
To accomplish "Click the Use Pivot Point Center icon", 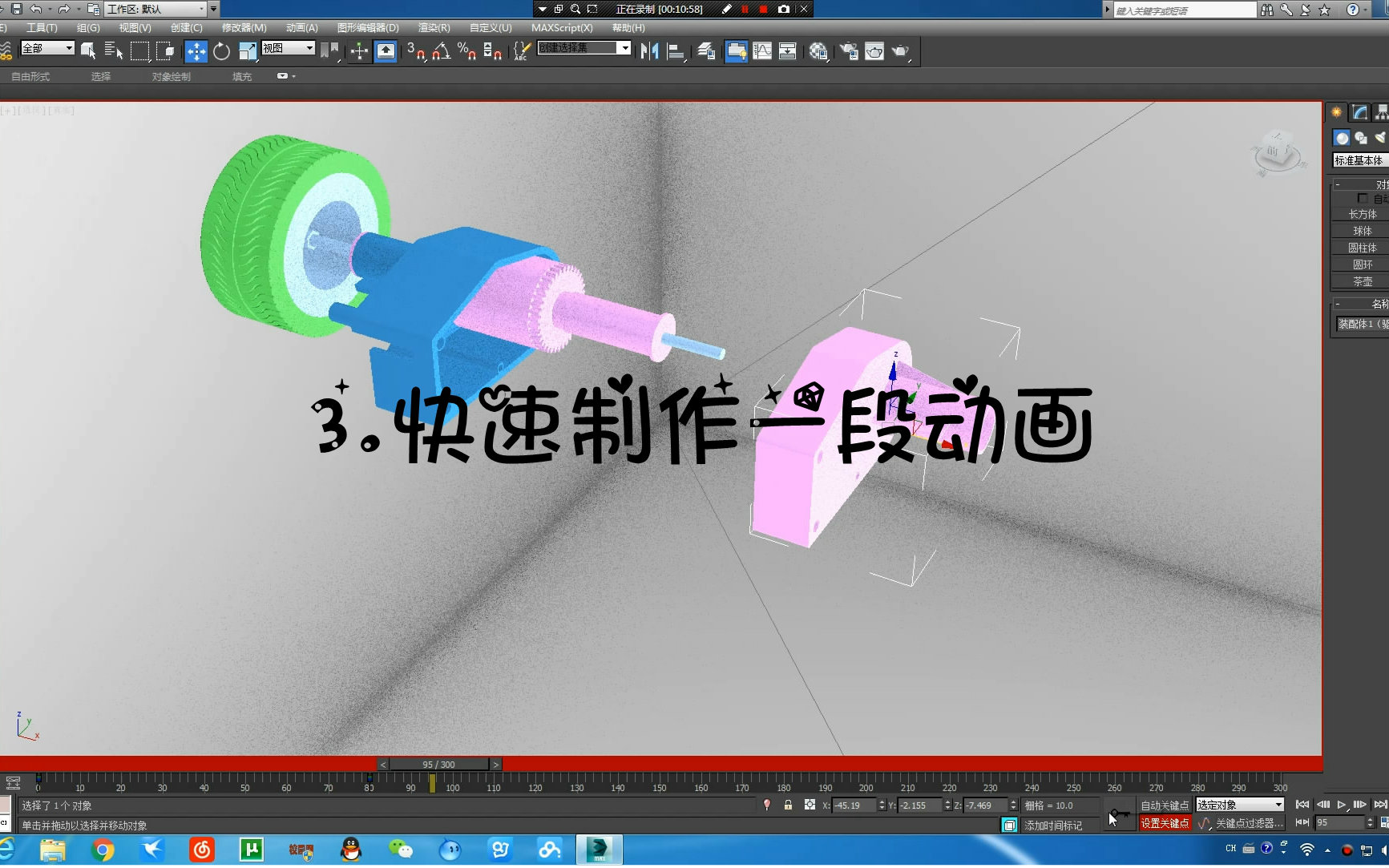I will click(329, 51).
